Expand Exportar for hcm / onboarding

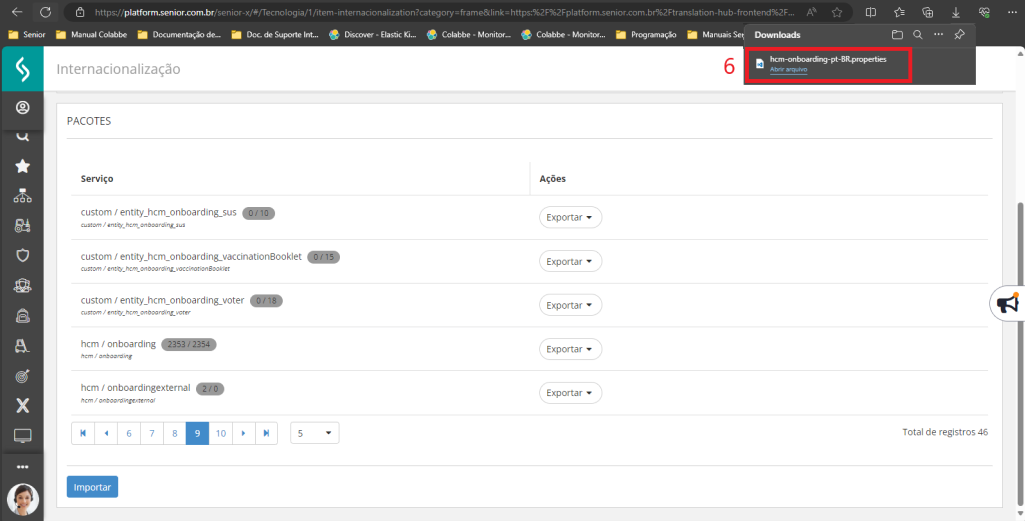570,349
